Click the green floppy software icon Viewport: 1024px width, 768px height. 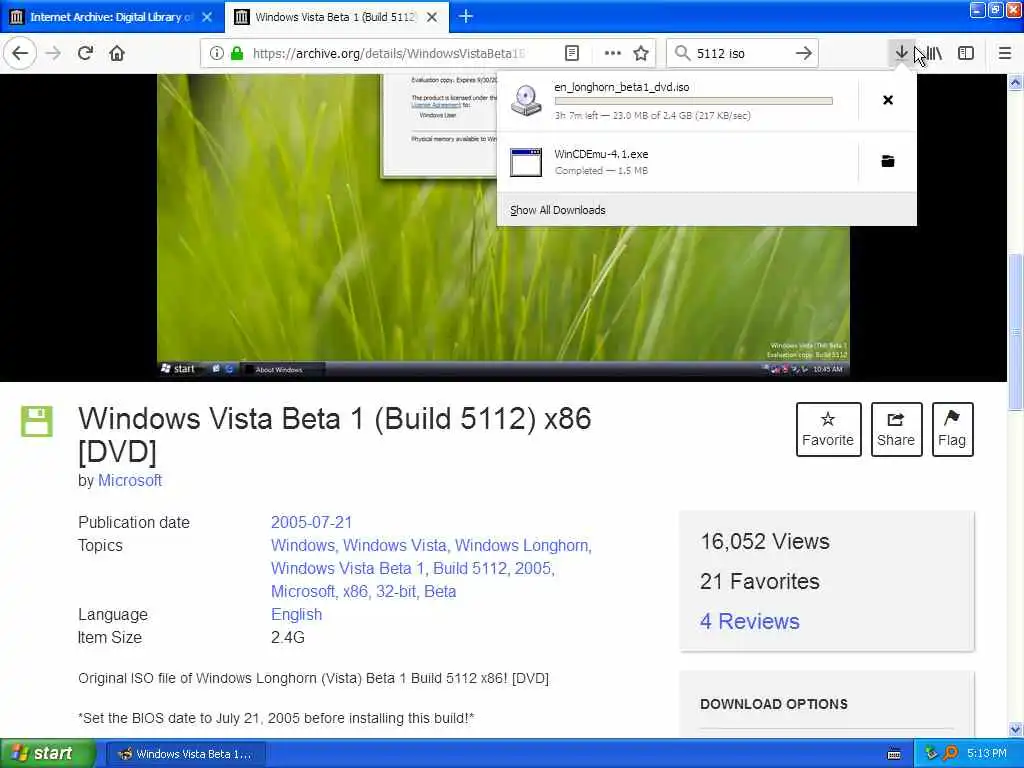pyautogui.click(x=37, y=421)
